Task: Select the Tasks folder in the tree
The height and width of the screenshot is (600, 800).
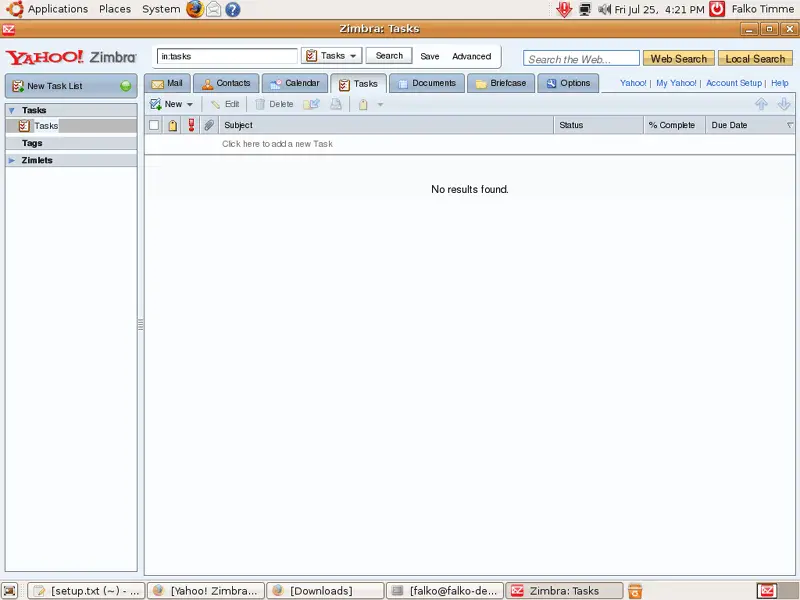Action: [71, 126]
